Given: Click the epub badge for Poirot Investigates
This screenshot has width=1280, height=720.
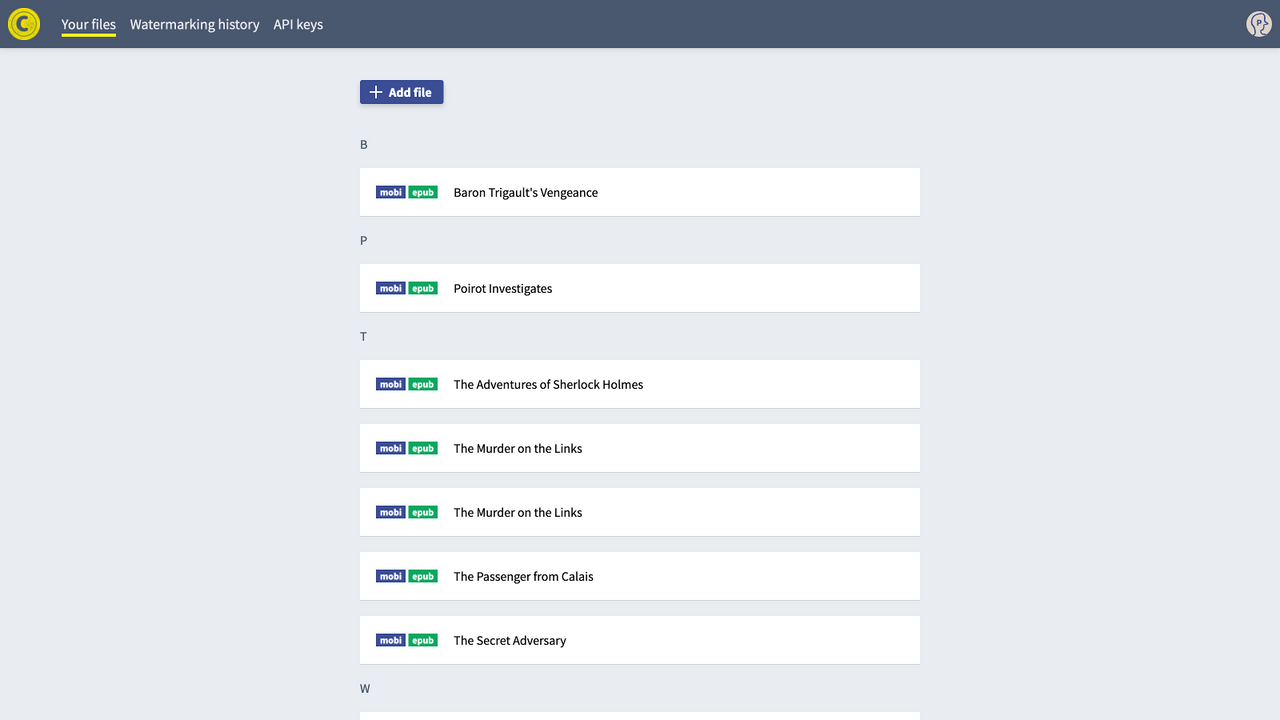Looking at the screenshot, I should (x=422, y=288).
